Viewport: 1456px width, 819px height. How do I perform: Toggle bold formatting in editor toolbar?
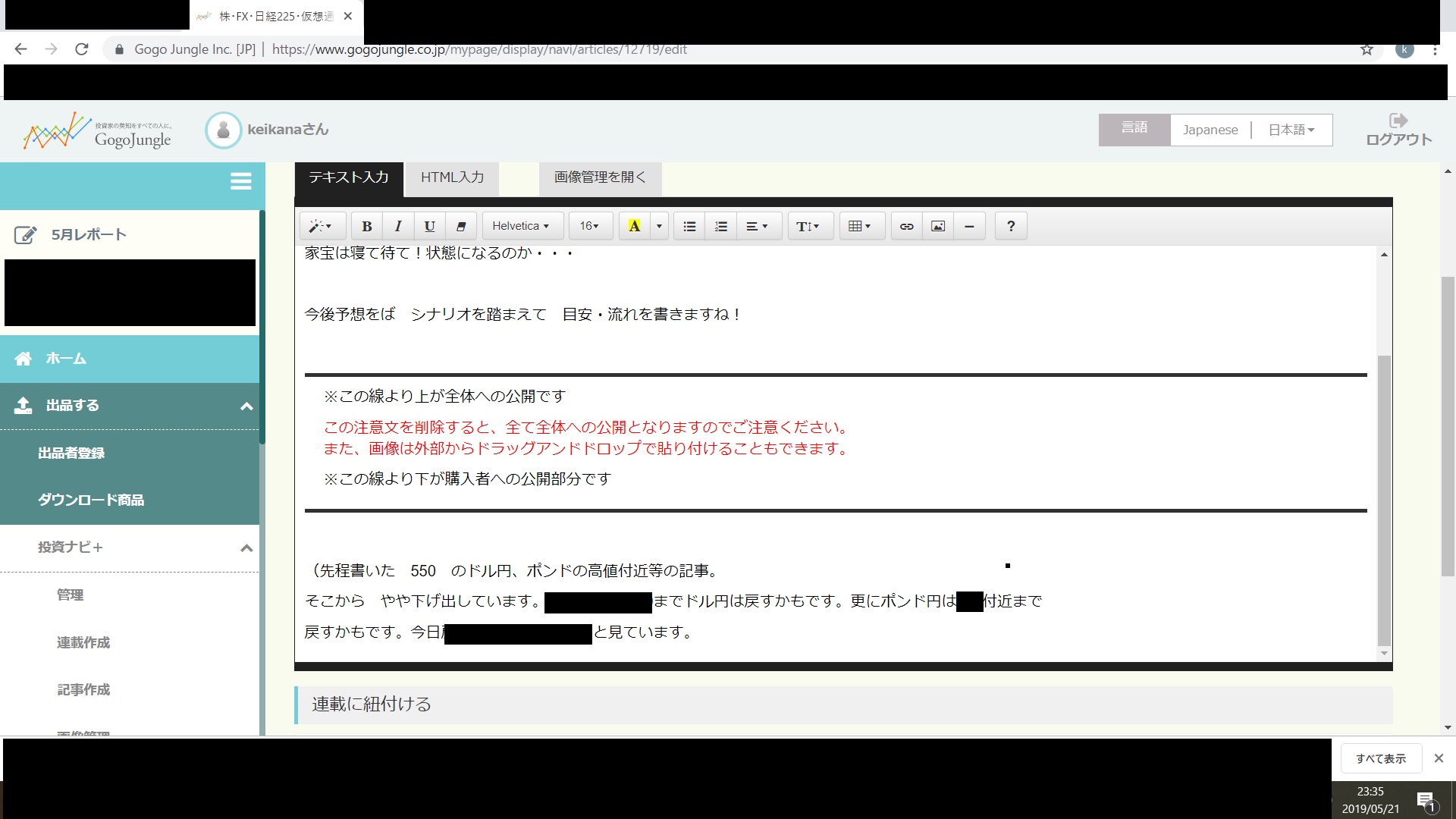coord(367,226)
